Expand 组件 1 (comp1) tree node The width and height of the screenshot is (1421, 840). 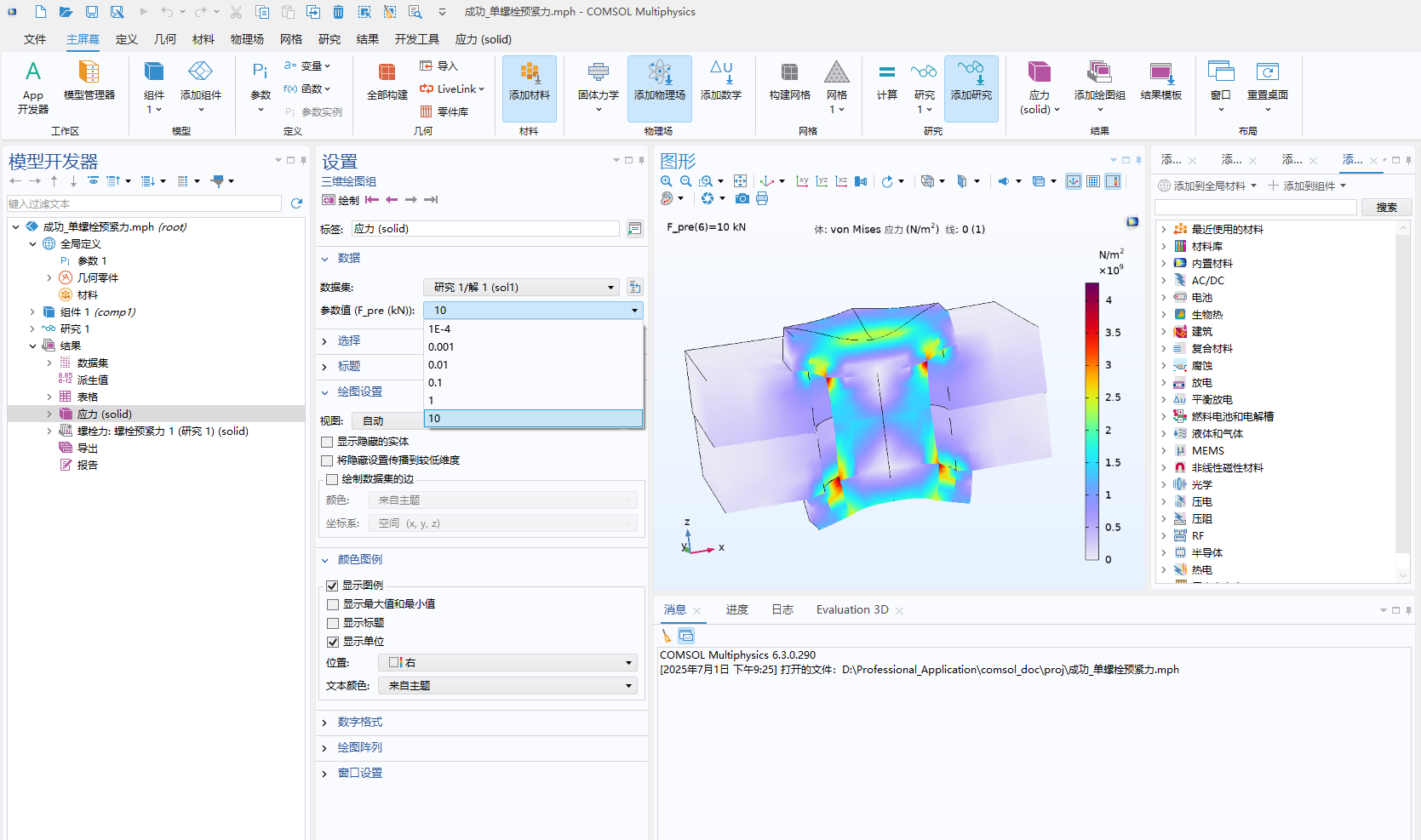coord(32,312)
